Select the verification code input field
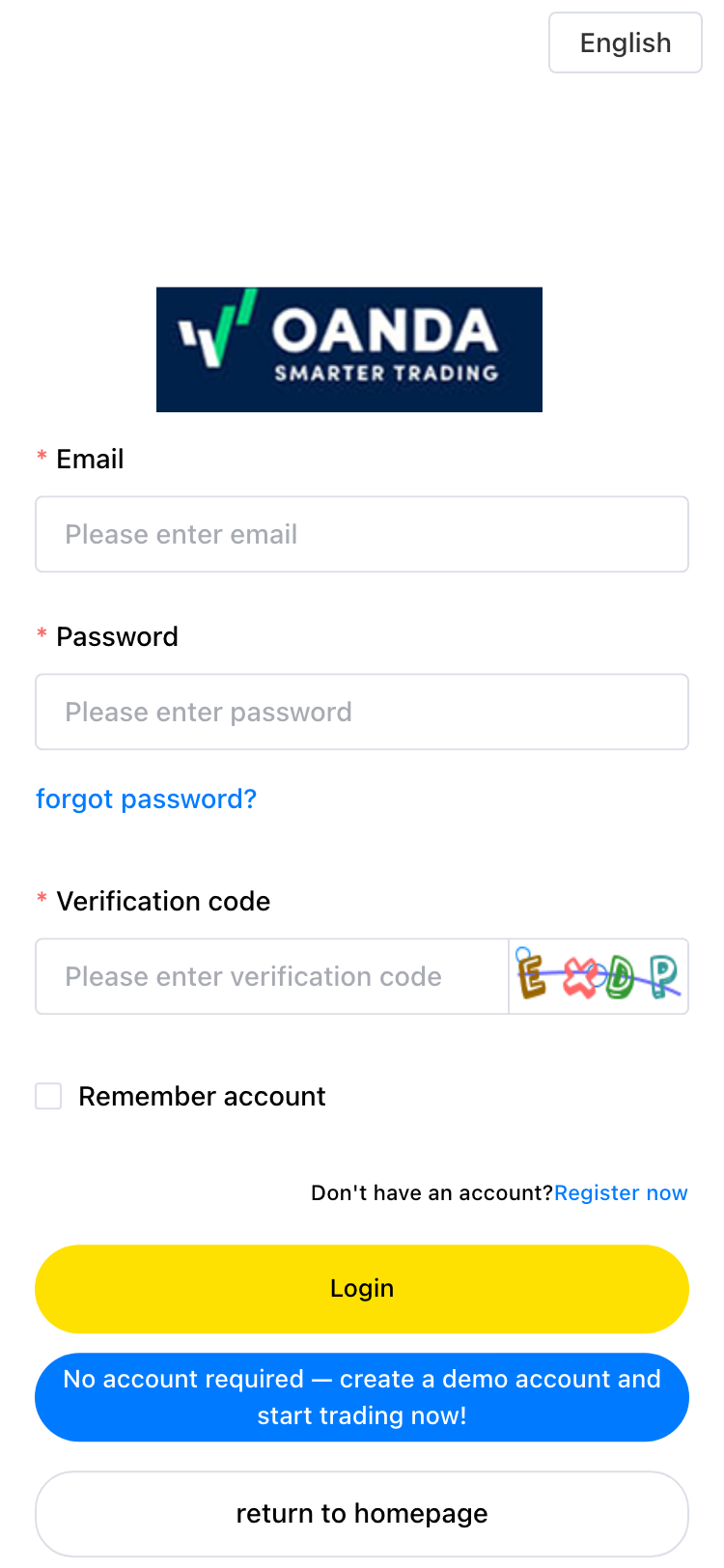This screenshot has width=724, height=1568. (272, 976)
